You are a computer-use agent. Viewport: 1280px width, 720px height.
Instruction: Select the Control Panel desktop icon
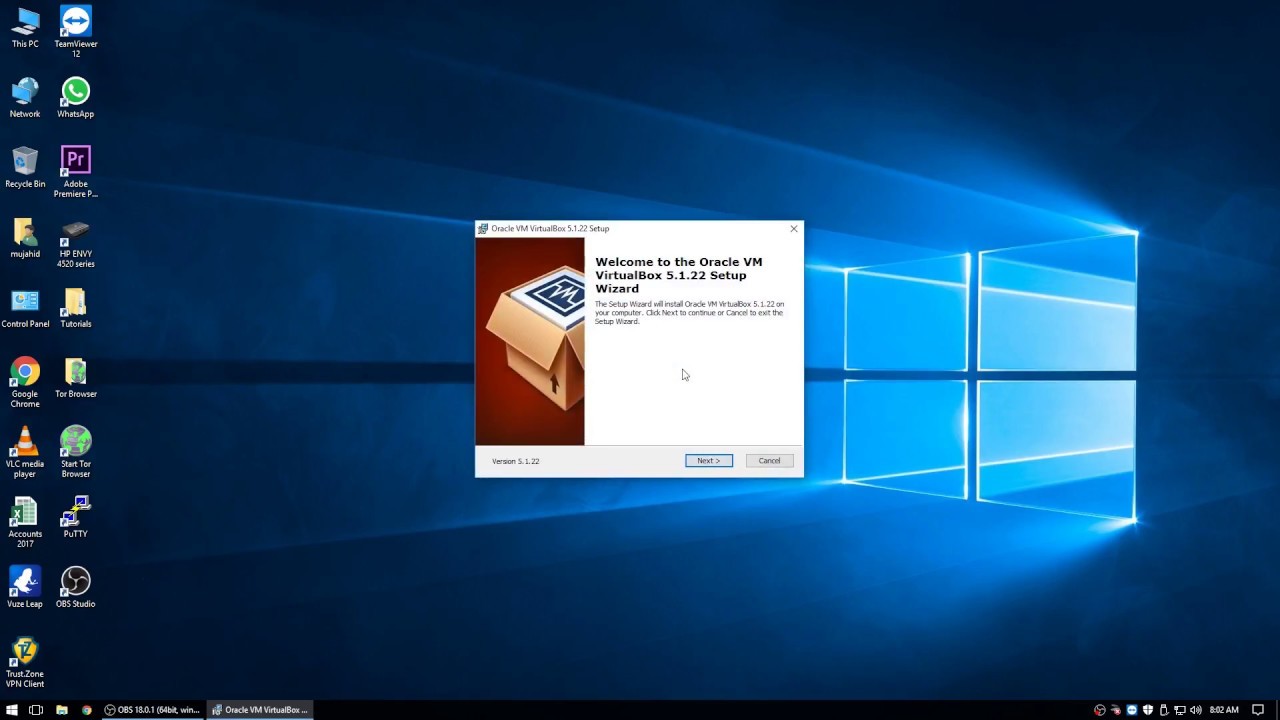25,308
